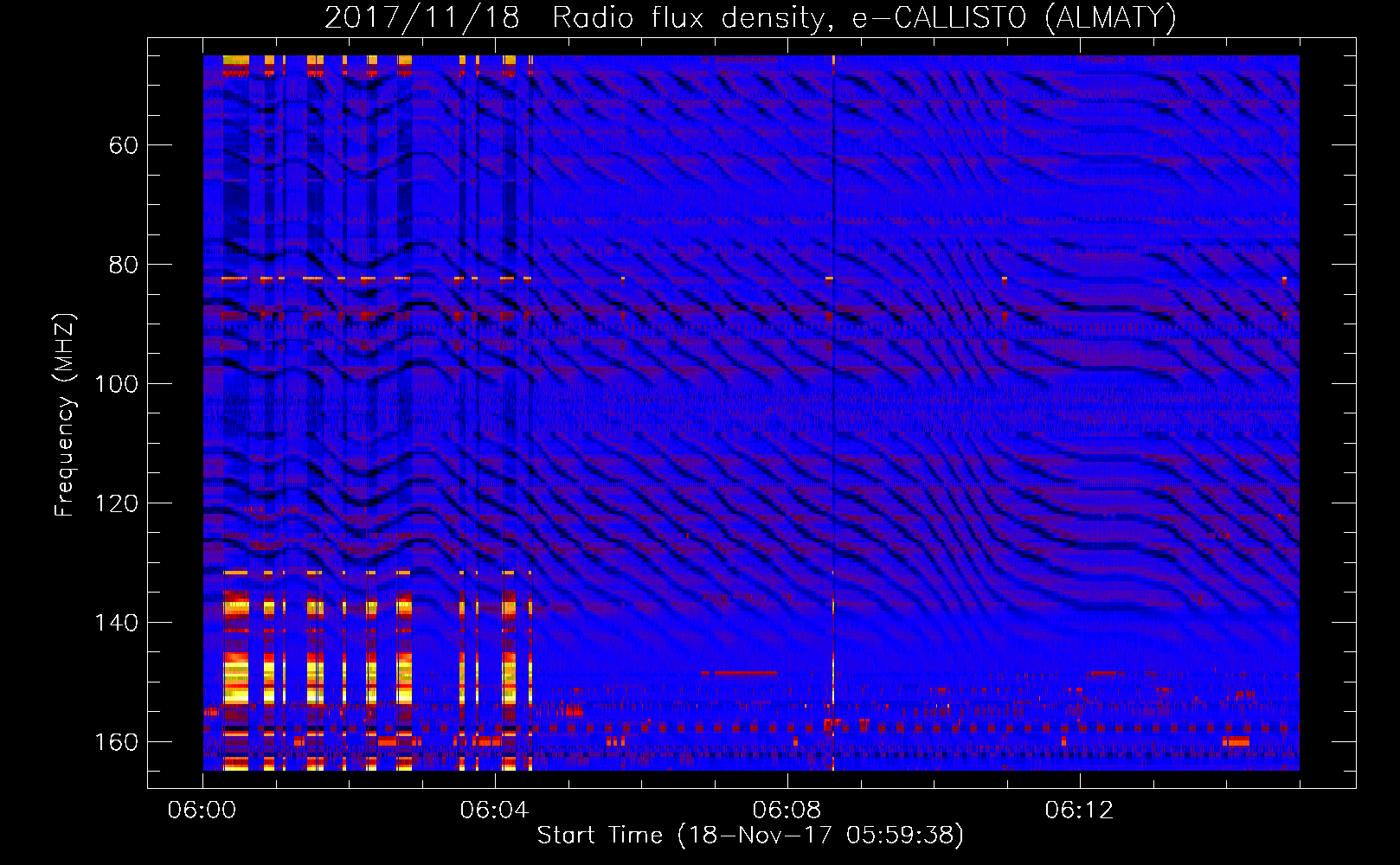Click the '80' frequency tick label
This screenshot has width=1400, height=865.
[124, 264]
